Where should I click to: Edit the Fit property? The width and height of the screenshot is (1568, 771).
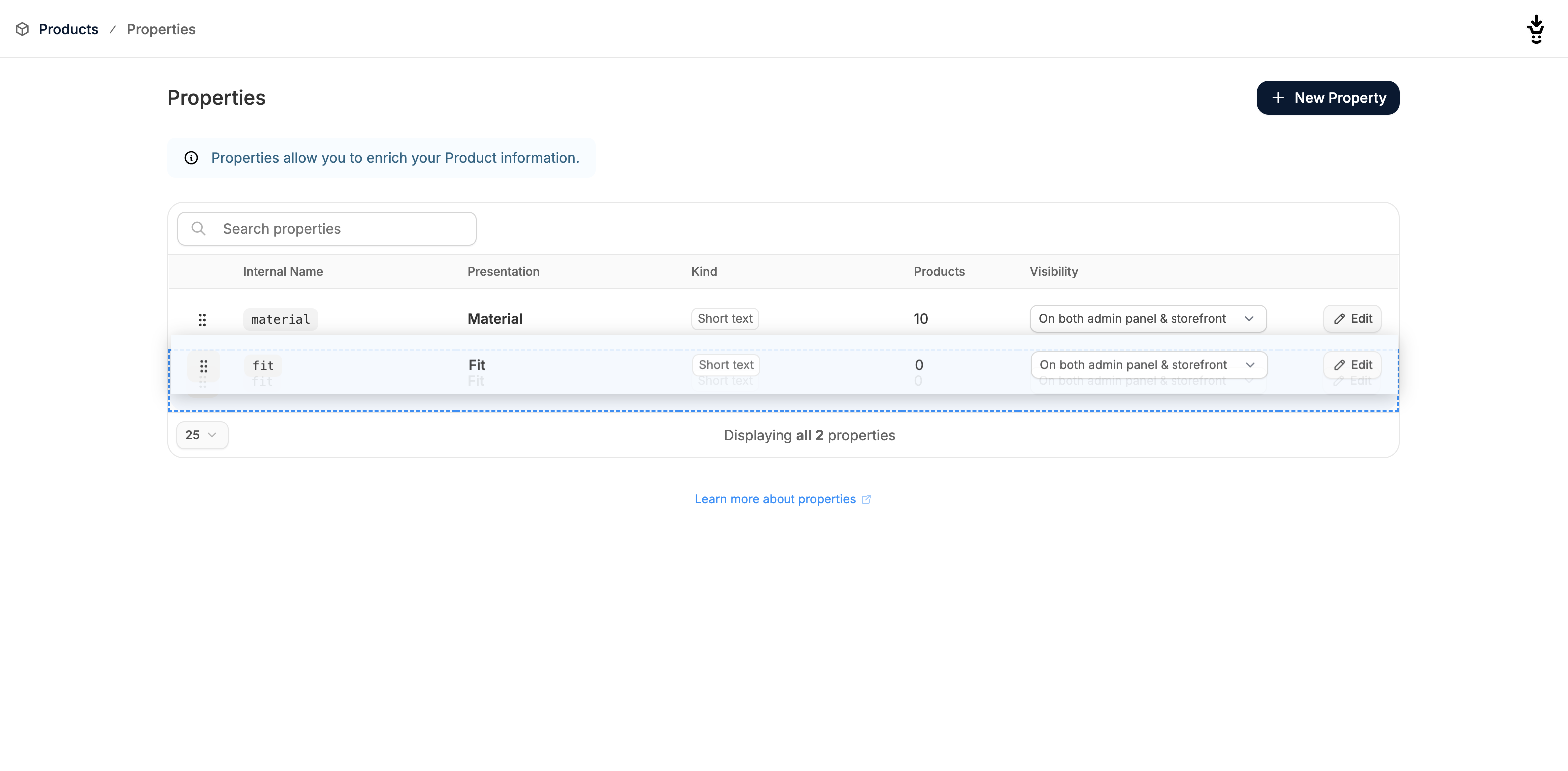[x=1352, y=365]
